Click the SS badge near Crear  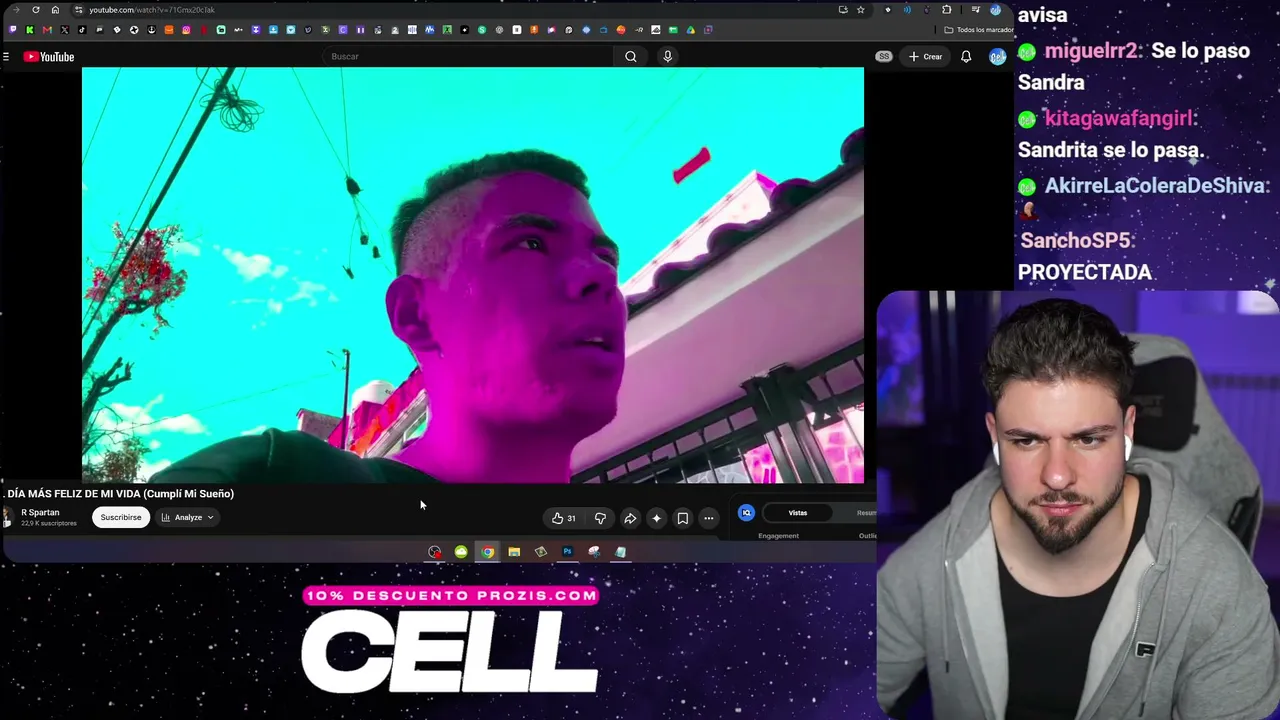[x=884, y=57]
